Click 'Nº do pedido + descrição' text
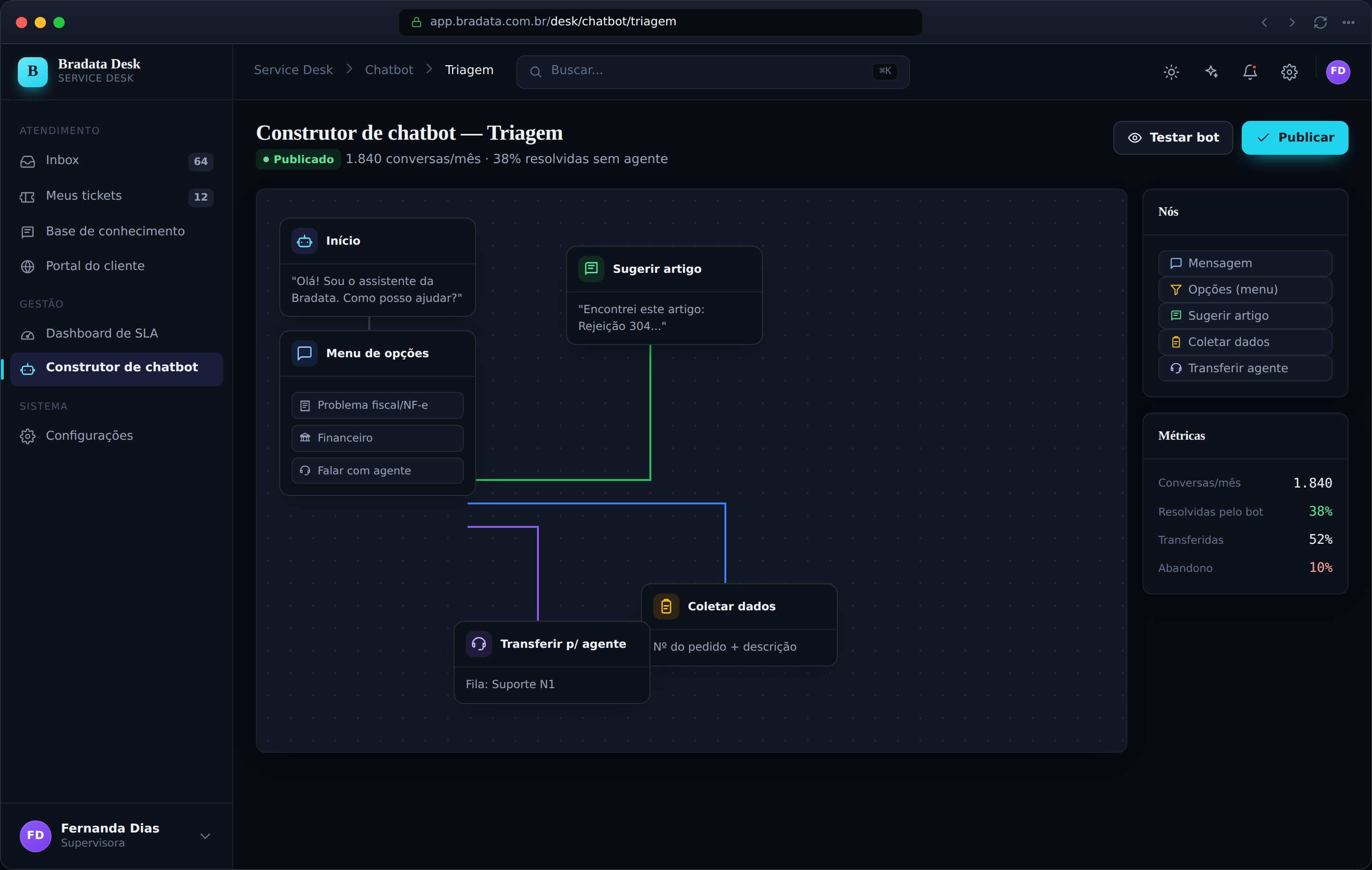This screenshot has width=1372, height=870. 725,647
